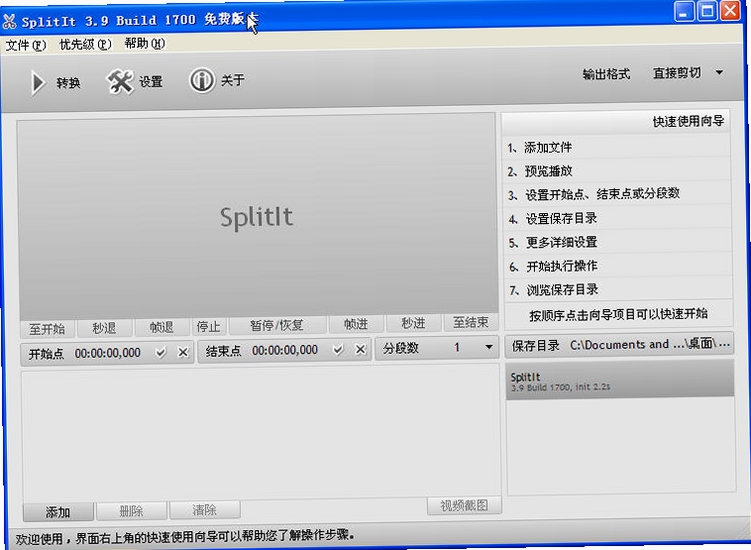Clear 结束点 with its X icon

point(361,350)
